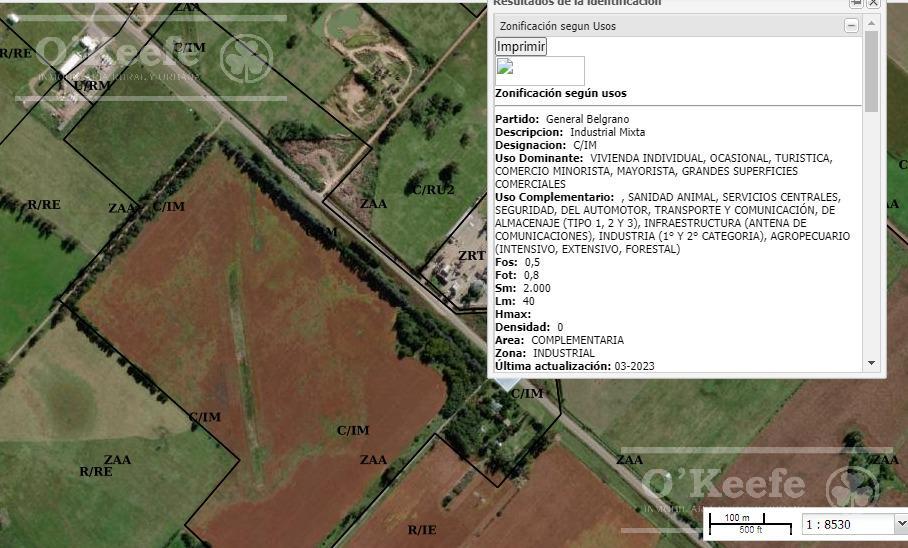Click the R/IE zone label on map

pos(422,529)
